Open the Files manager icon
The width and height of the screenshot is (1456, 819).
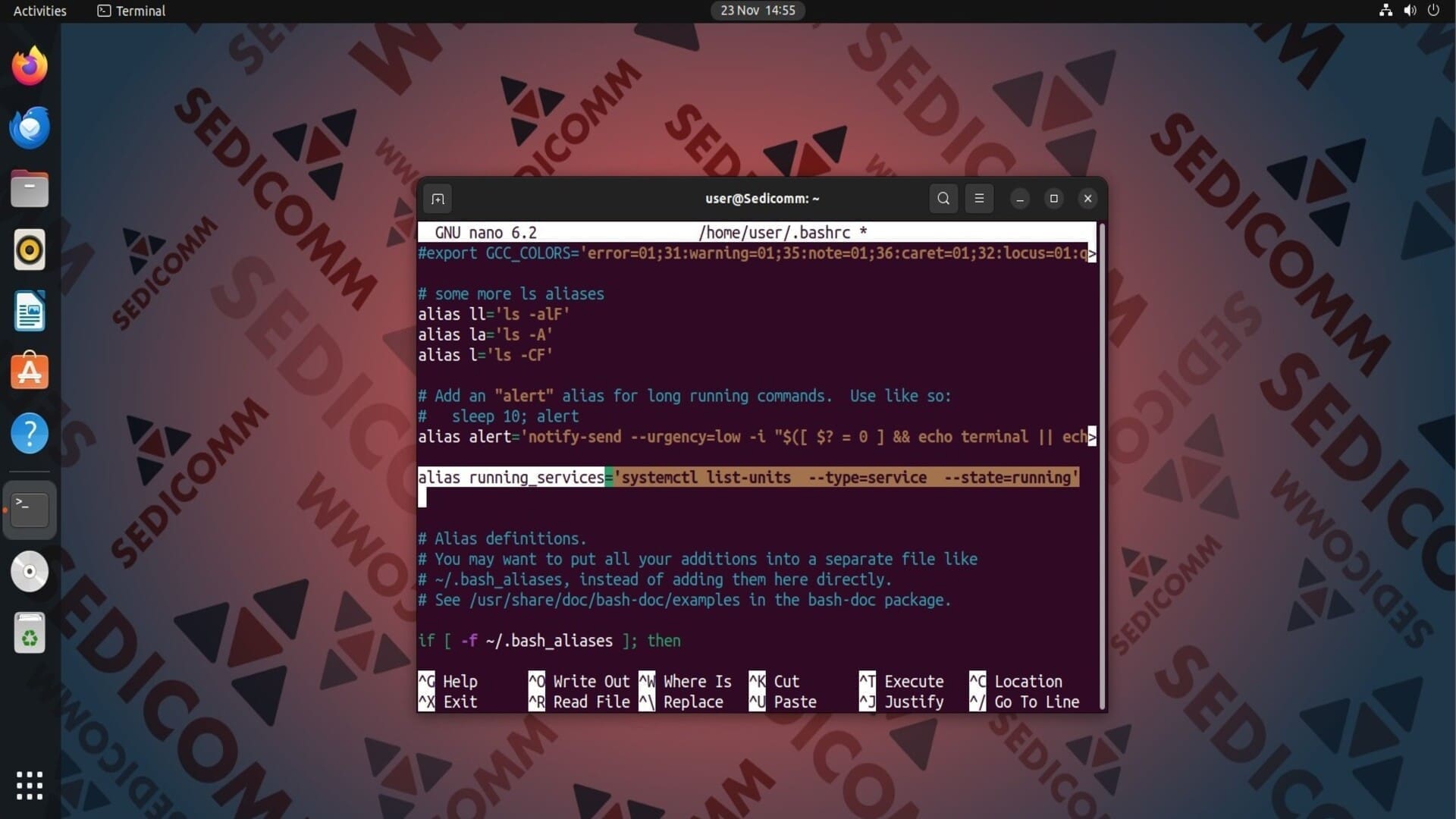[x=30, y=189]
